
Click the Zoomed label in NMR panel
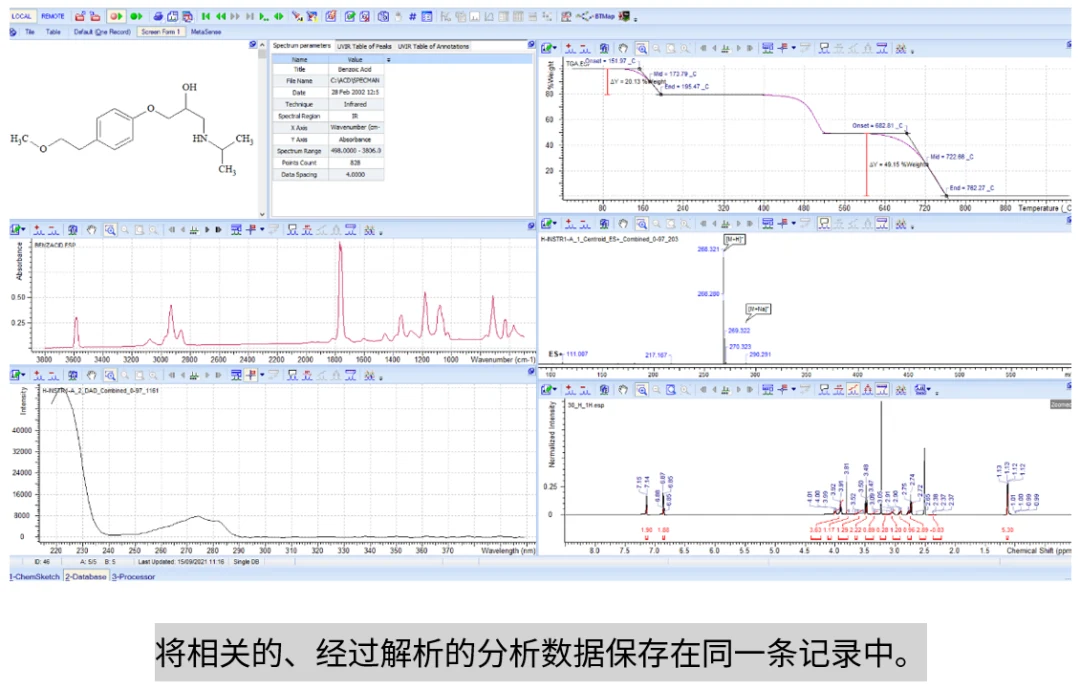(1061, 404)
